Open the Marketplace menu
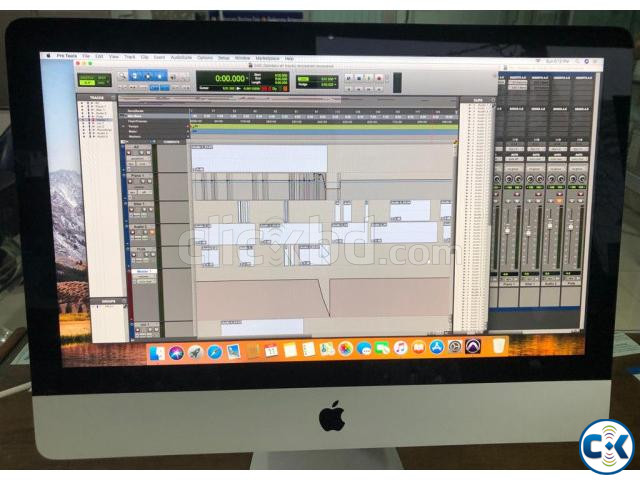This screenshot has width=640, height=480. [267, 58]
